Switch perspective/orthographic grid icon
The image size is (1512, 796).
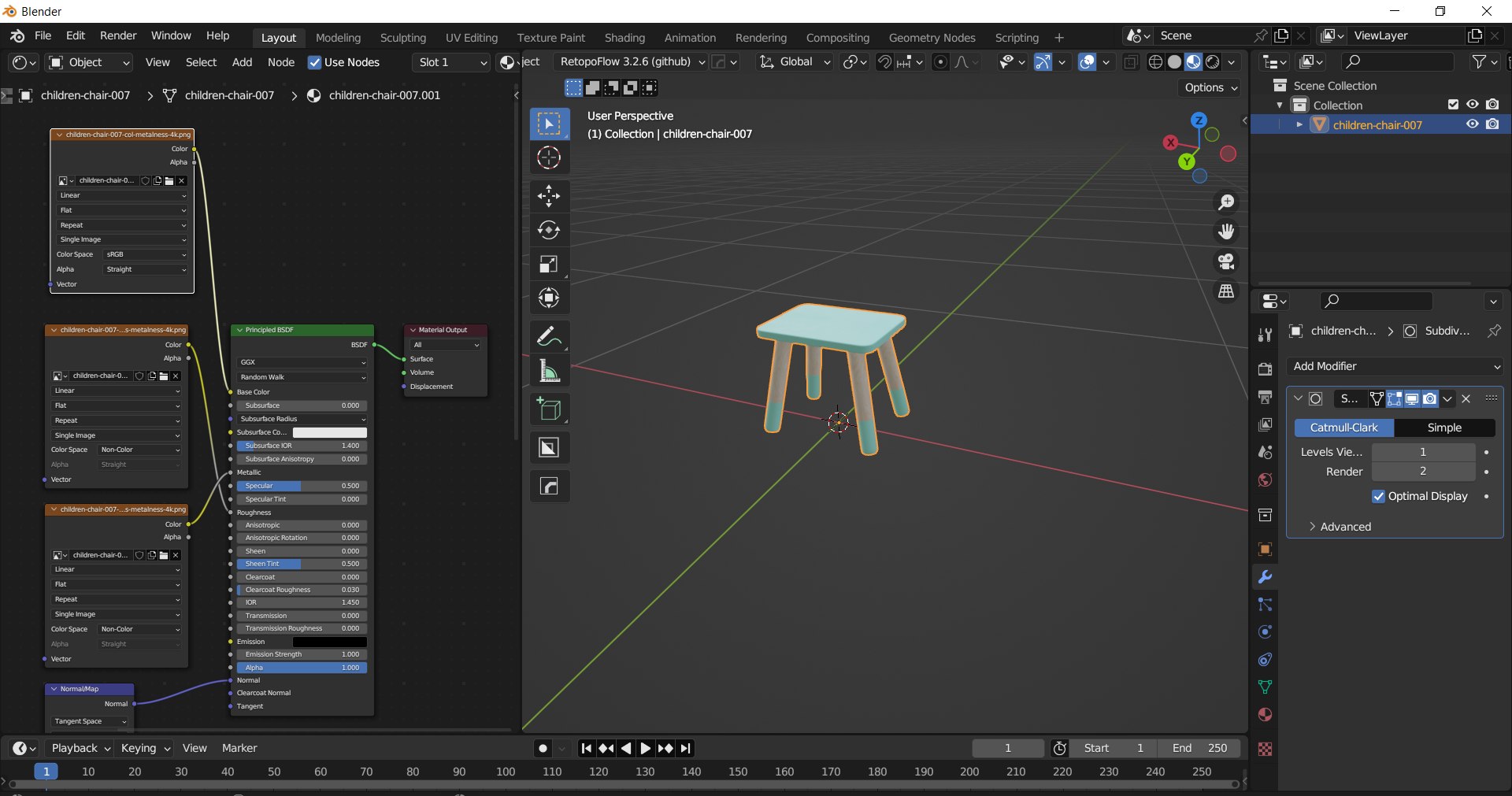[x=1226, y=291]
